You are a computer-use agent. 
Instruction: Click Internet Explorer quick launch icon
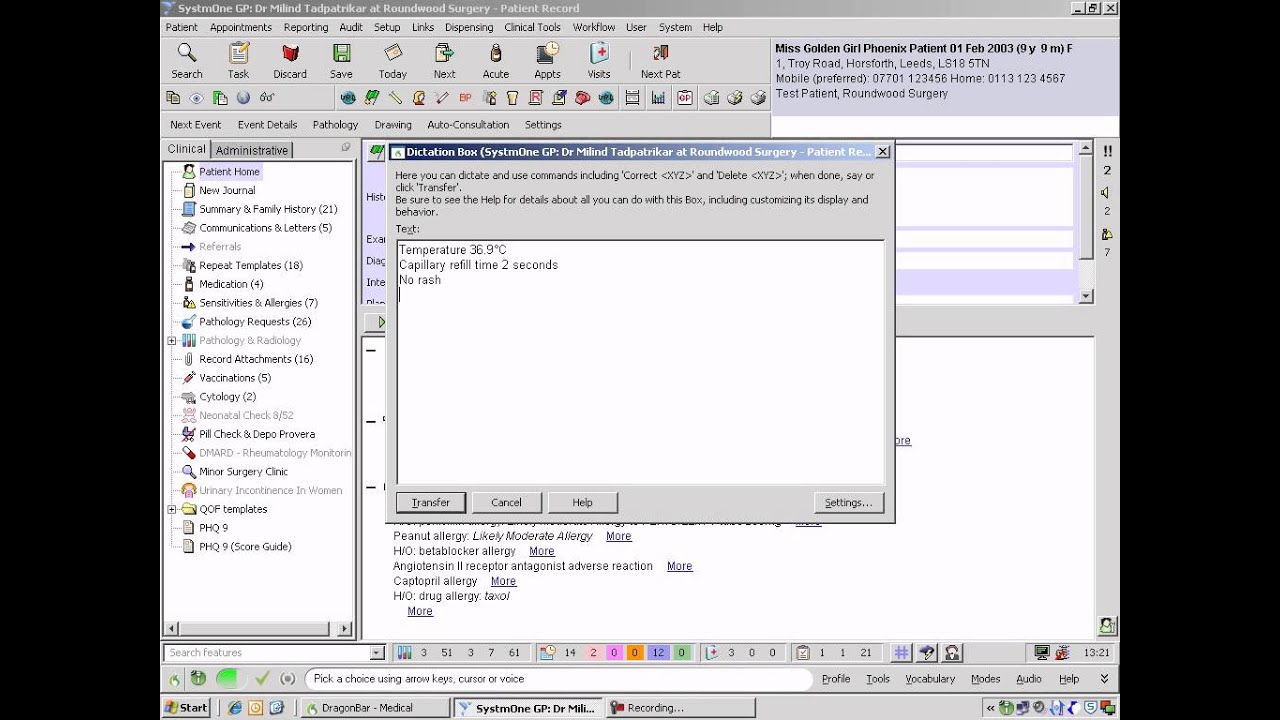tap(235, 707)
